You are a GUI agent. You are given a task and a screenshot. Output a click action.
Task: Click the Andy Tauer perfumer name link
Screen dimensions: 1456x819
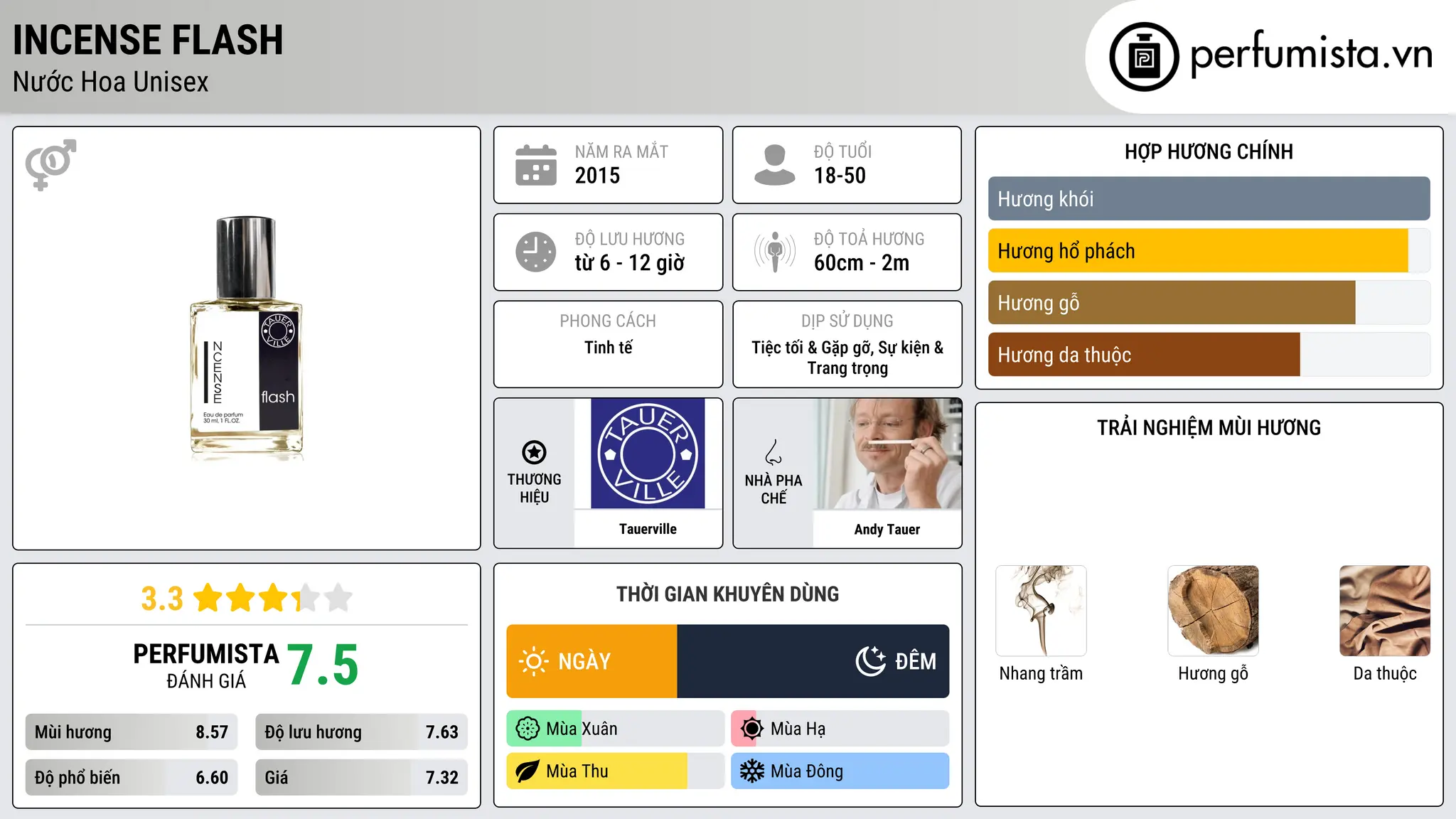(x=887, y=530)
